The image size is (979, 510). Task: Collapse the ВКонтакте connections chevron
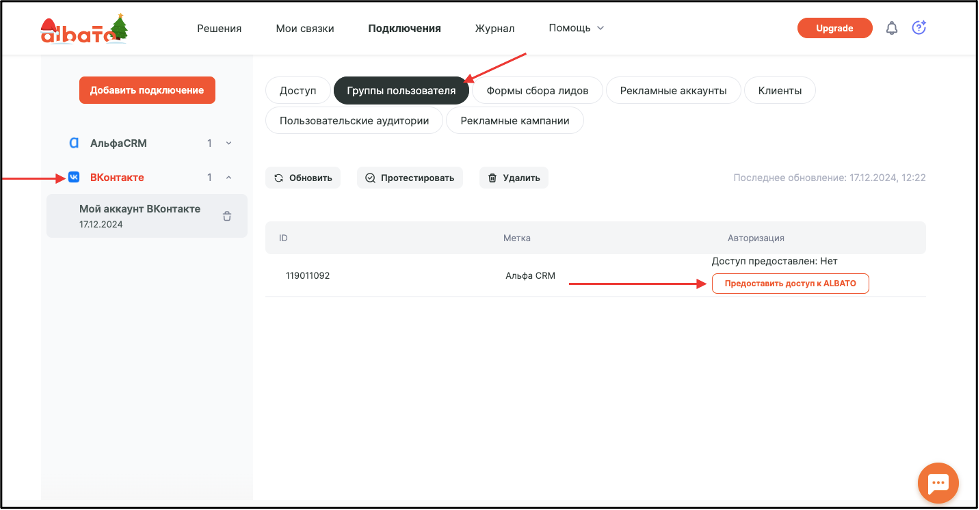pos(229,177)
